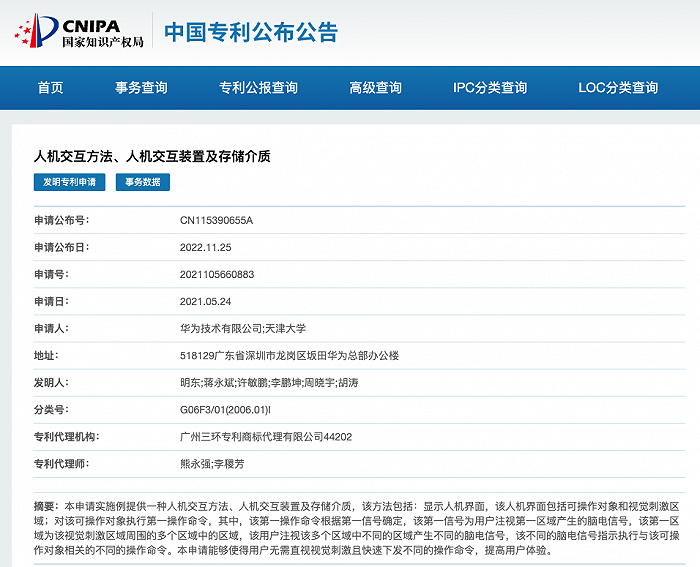This screenshot has width=700, height=567.
Task: Click the 摘要 abstract paragraph
Action: pyautogui.click(x=357, y=528)
